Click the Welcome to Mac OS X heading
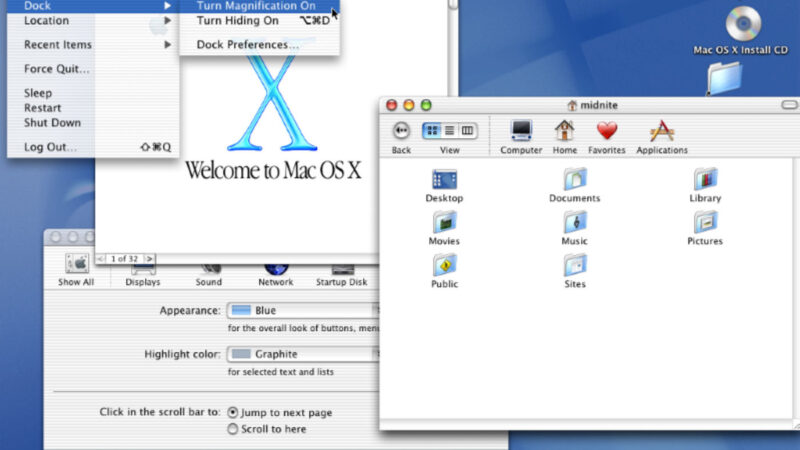 [x=273, y=170]
